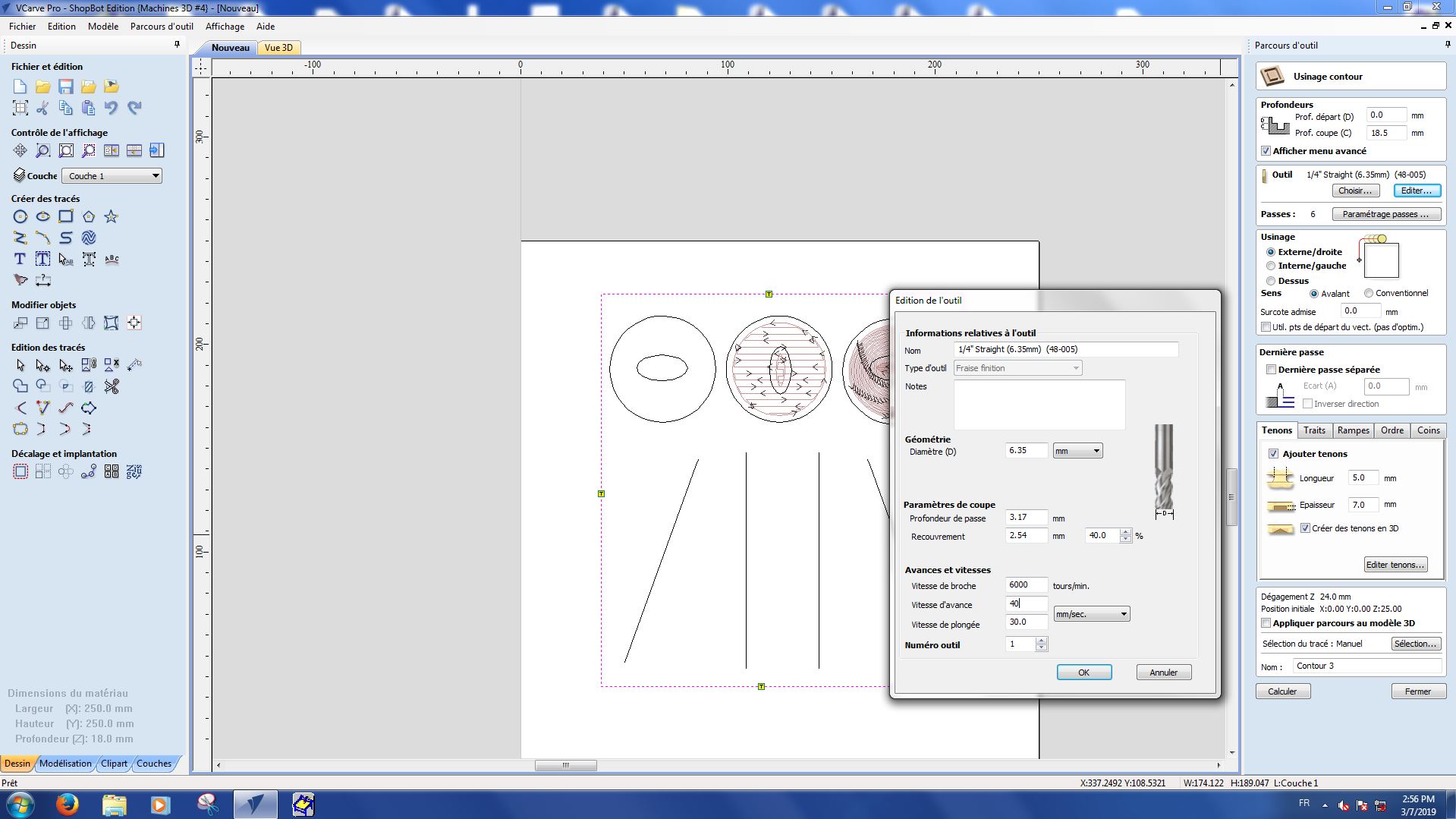
Task: Click the Usinage contour profile icon
Action: (1272, 76)
